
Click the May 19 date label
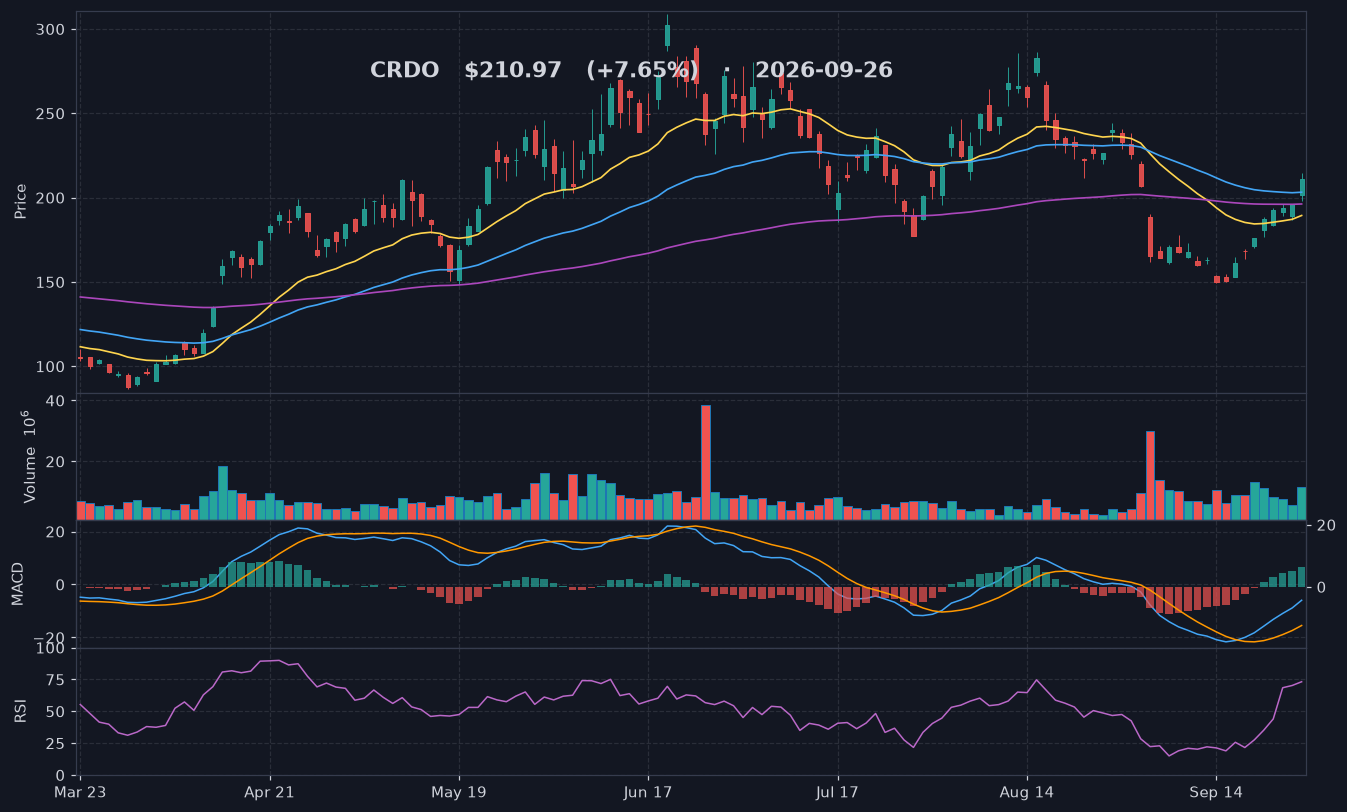point(459,791)
